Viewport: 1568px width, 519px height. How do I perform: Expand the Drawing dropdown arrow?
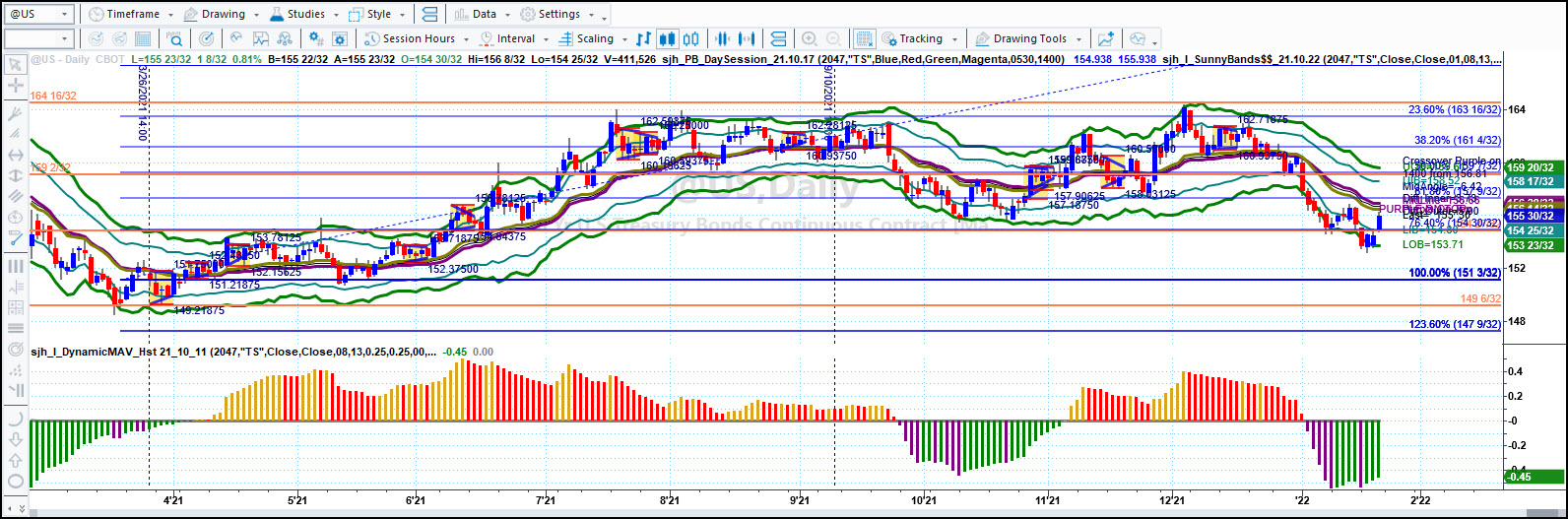(x=259, y=16)
